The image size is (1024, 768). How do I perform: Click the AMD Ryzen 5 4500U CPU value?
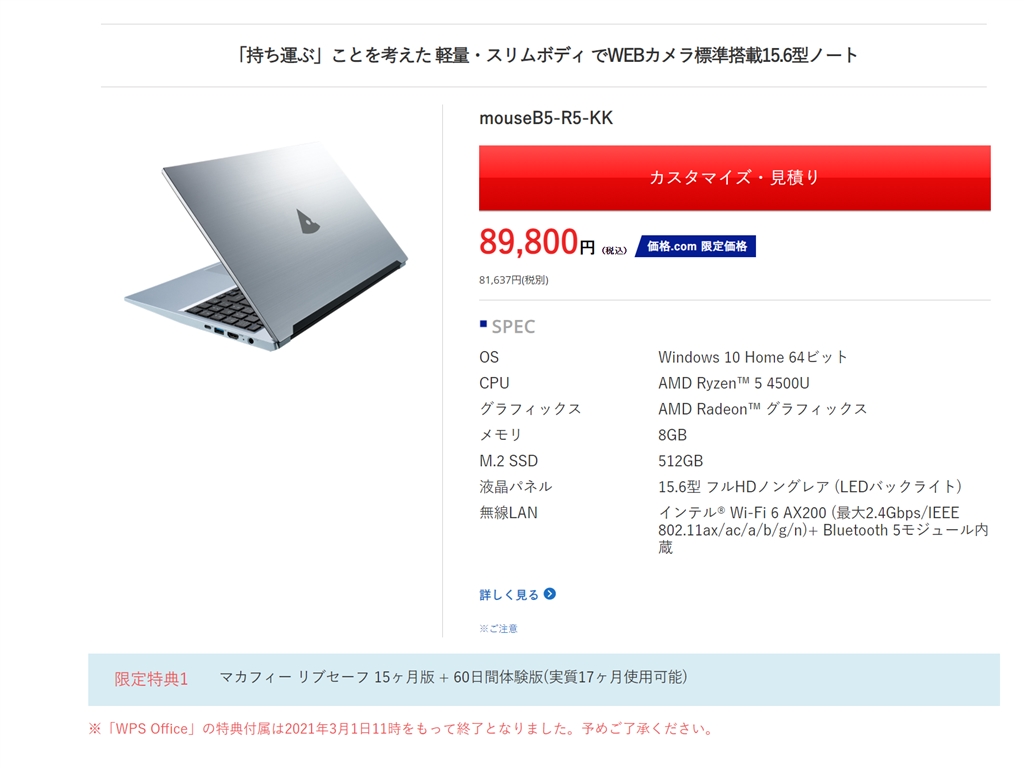pyautogui.click(x=733, y=383)
